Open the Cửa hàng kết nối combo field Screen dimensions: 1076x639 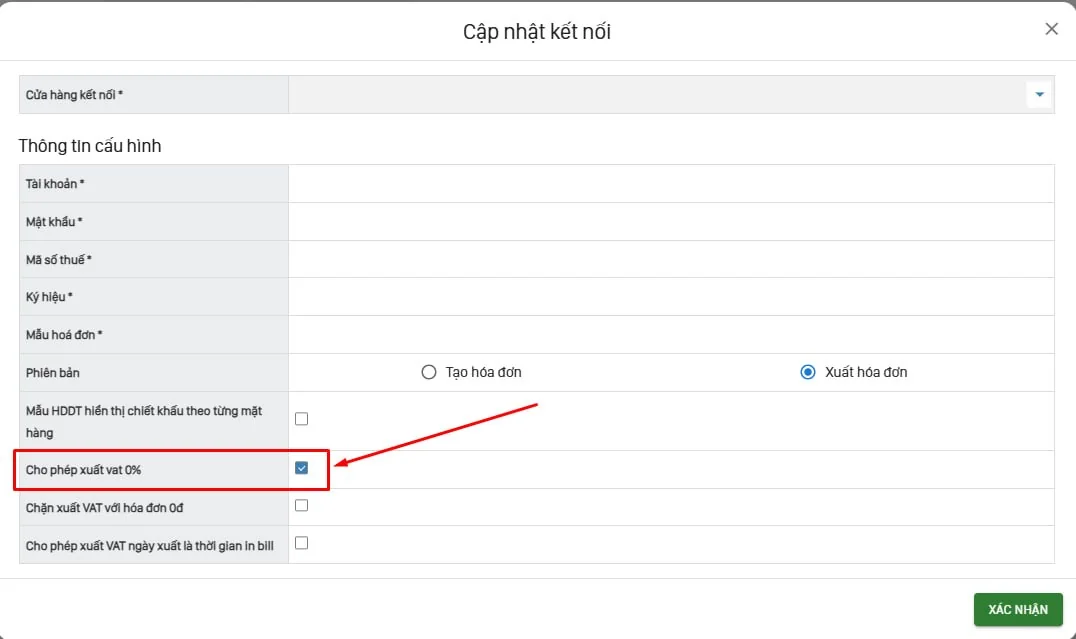(671, 95)
